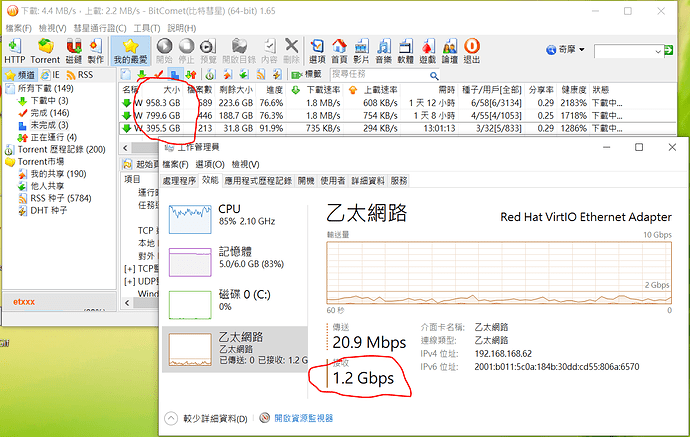690x437 pixels.
Task: Click the up-down arrows active tasks filter icon
Action: coord(191,74)
